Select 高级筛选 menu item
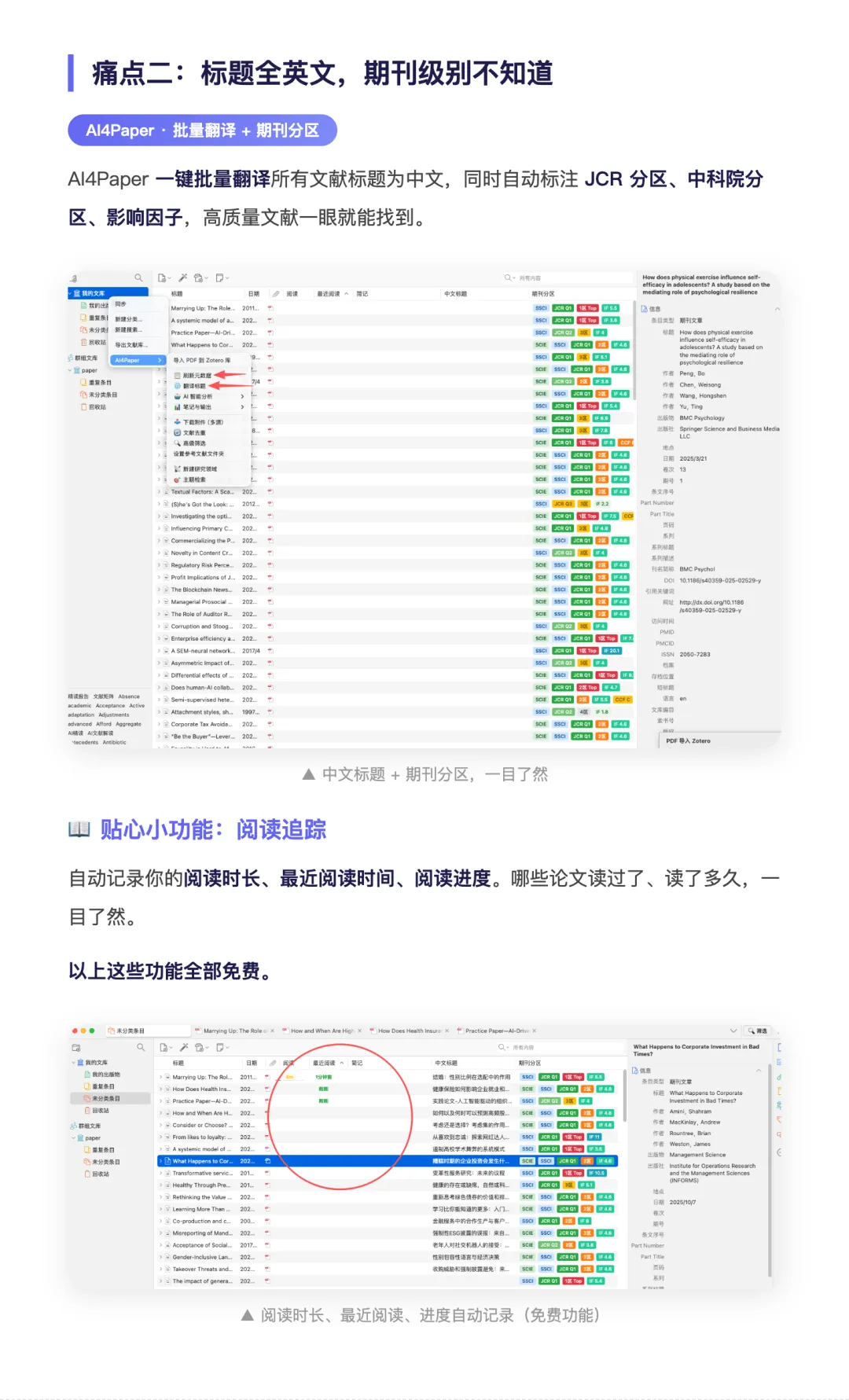Image resolution: width=849 pixels, height=1400 pixels. coord(194,443)
